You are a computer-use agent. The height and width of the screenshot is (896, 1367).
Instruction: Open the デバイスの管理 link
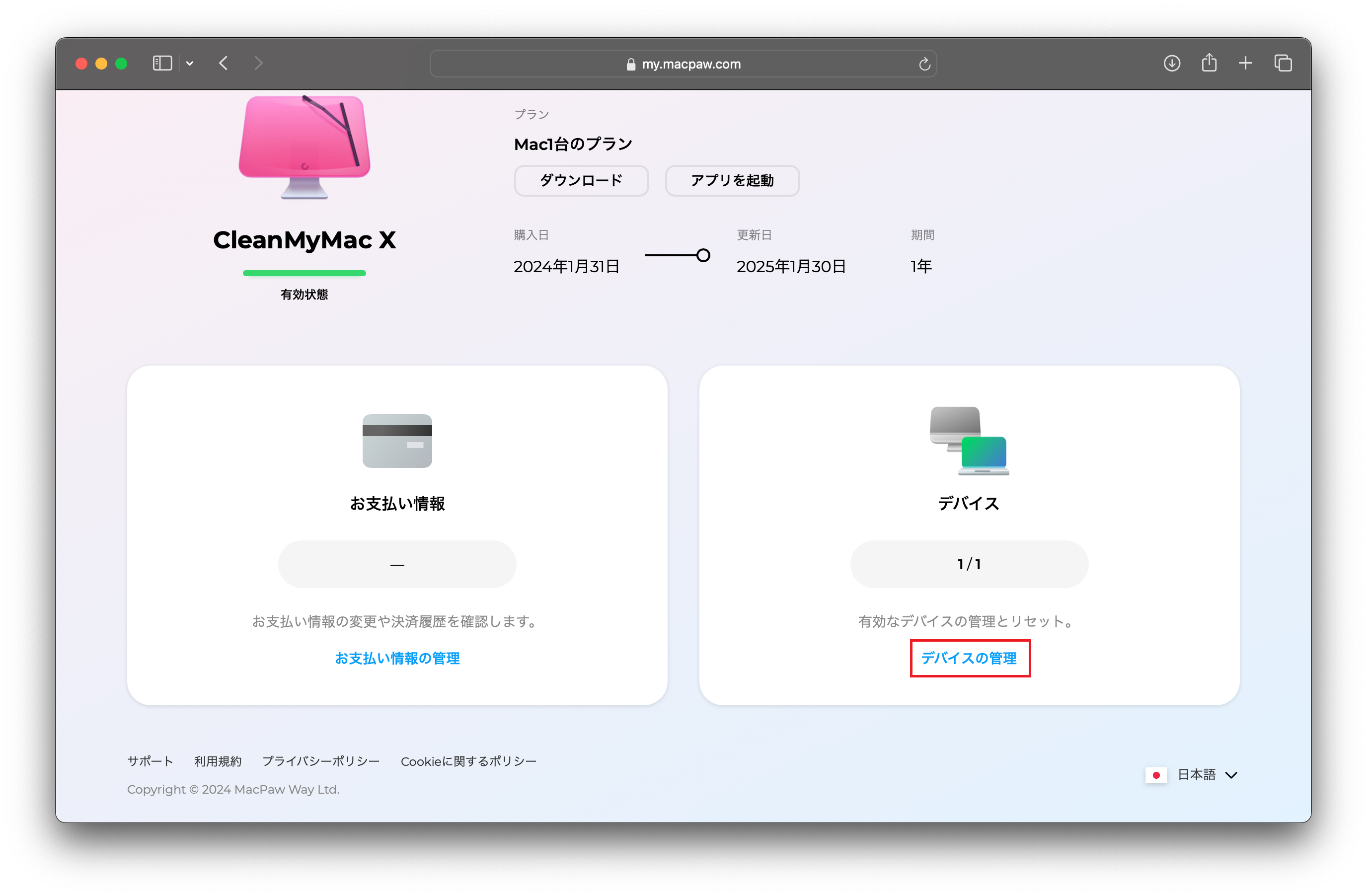point(969,658)
